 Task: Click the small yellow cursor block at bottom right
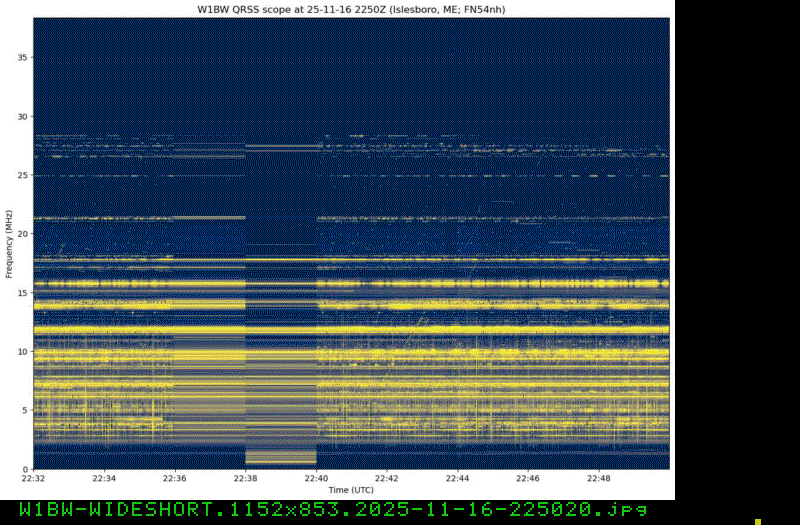758,521
